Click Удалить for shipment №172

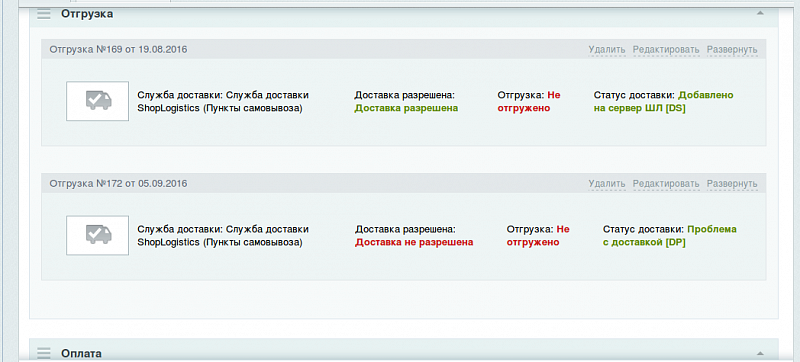(x=607, y=184)
